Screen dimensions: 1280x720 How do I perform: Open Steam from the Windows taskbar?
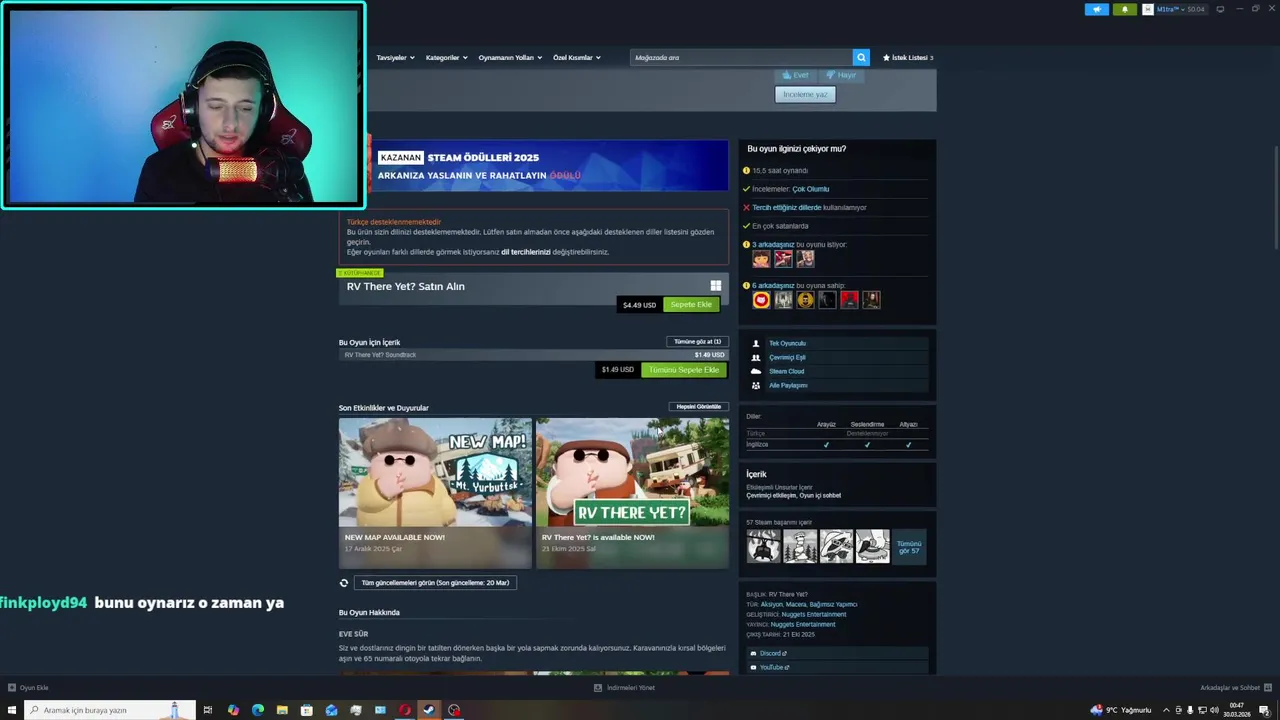point(429,710)
